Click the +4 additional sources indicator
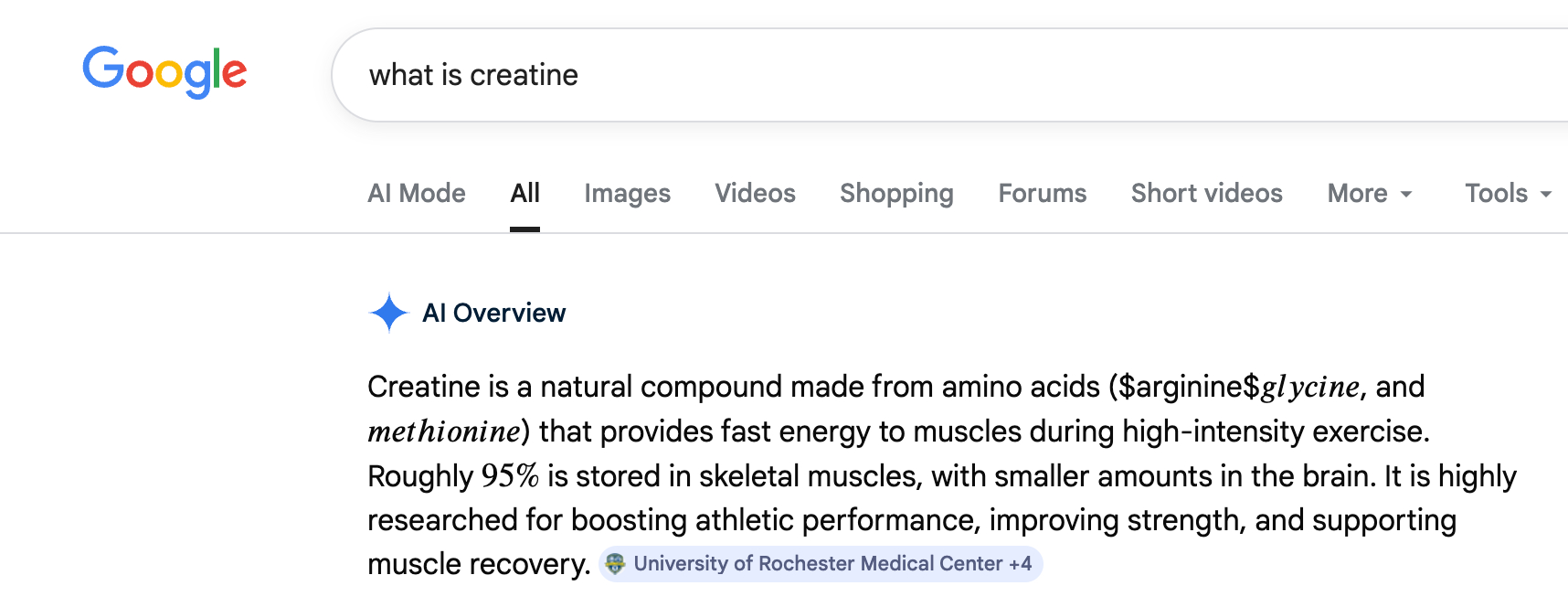Screen dimensions: 1568x607 tap(1020, 564)
